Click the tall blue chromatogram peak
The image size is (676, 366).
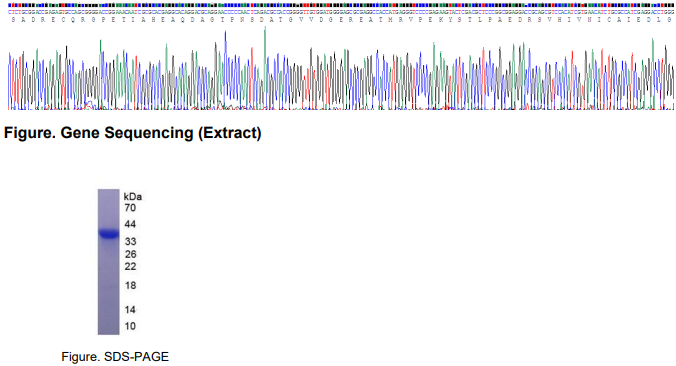(225, 69)
